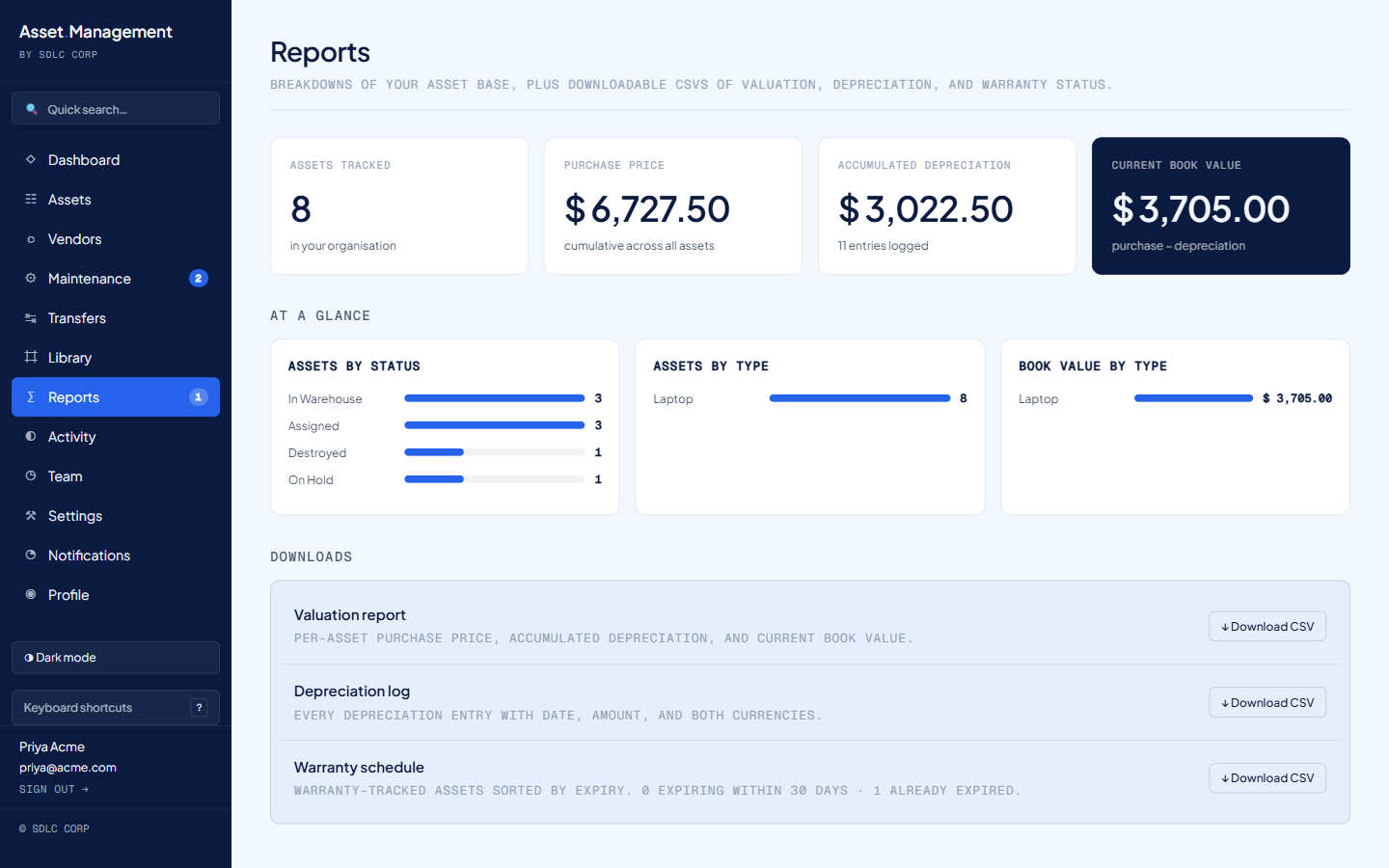The height and width of the screenshot is (868, 1389).
Task: Focus the Quick search field
Action: pyautogui.click(x=116, y=108)
